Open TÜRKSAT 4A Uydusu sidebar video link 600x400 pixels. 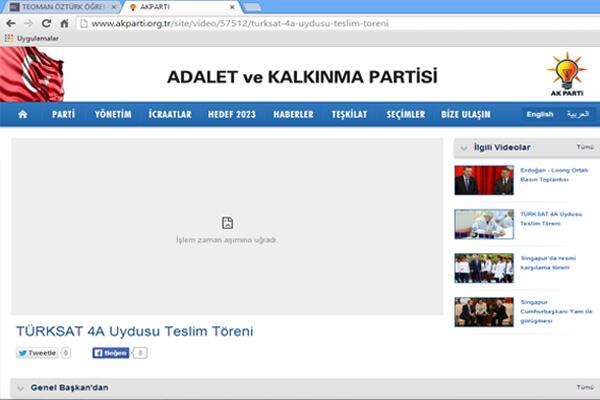[551, 219]
